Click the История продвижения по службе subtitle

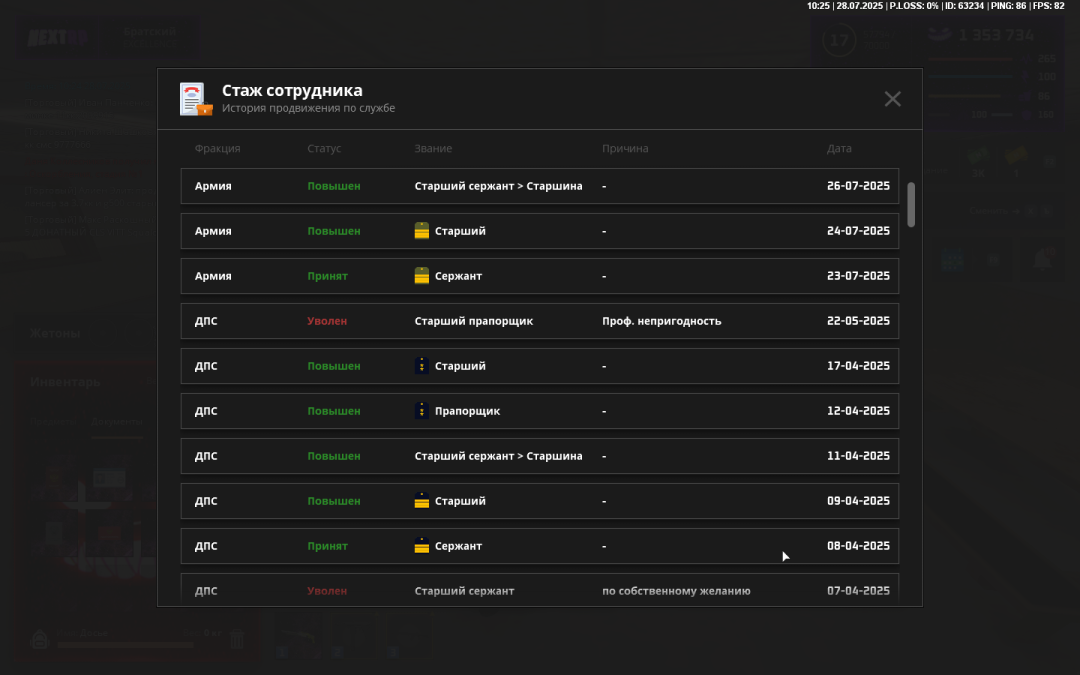point(308,108)
